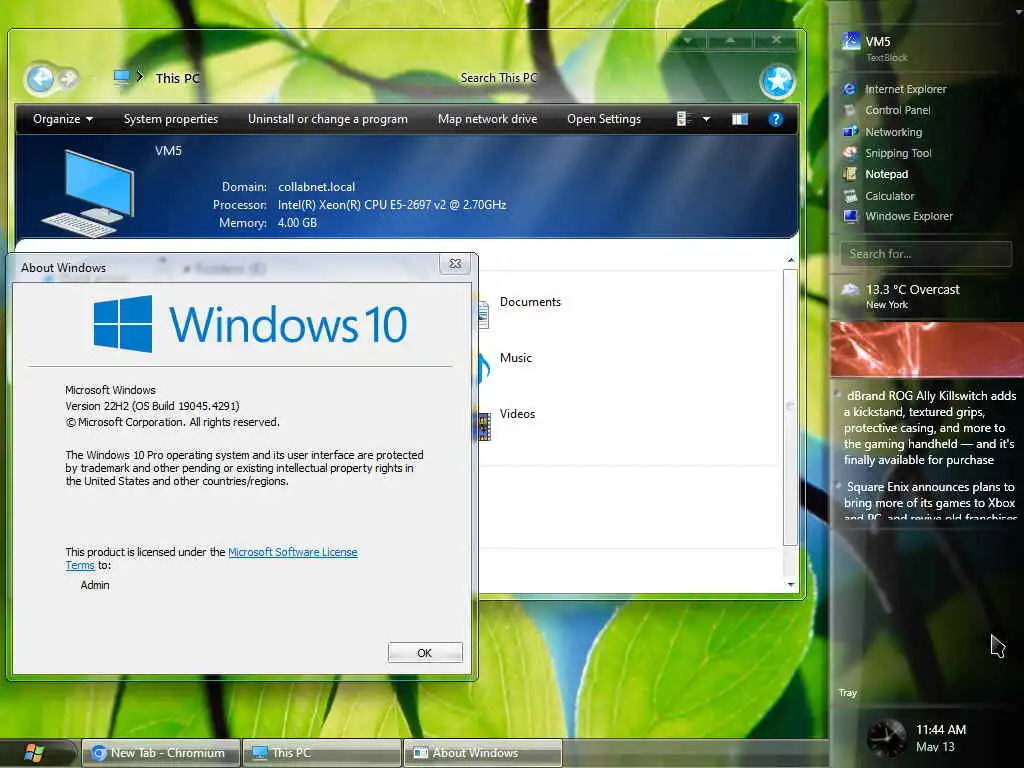Switch to About Windows taskbar button

(x=482, y=753)
